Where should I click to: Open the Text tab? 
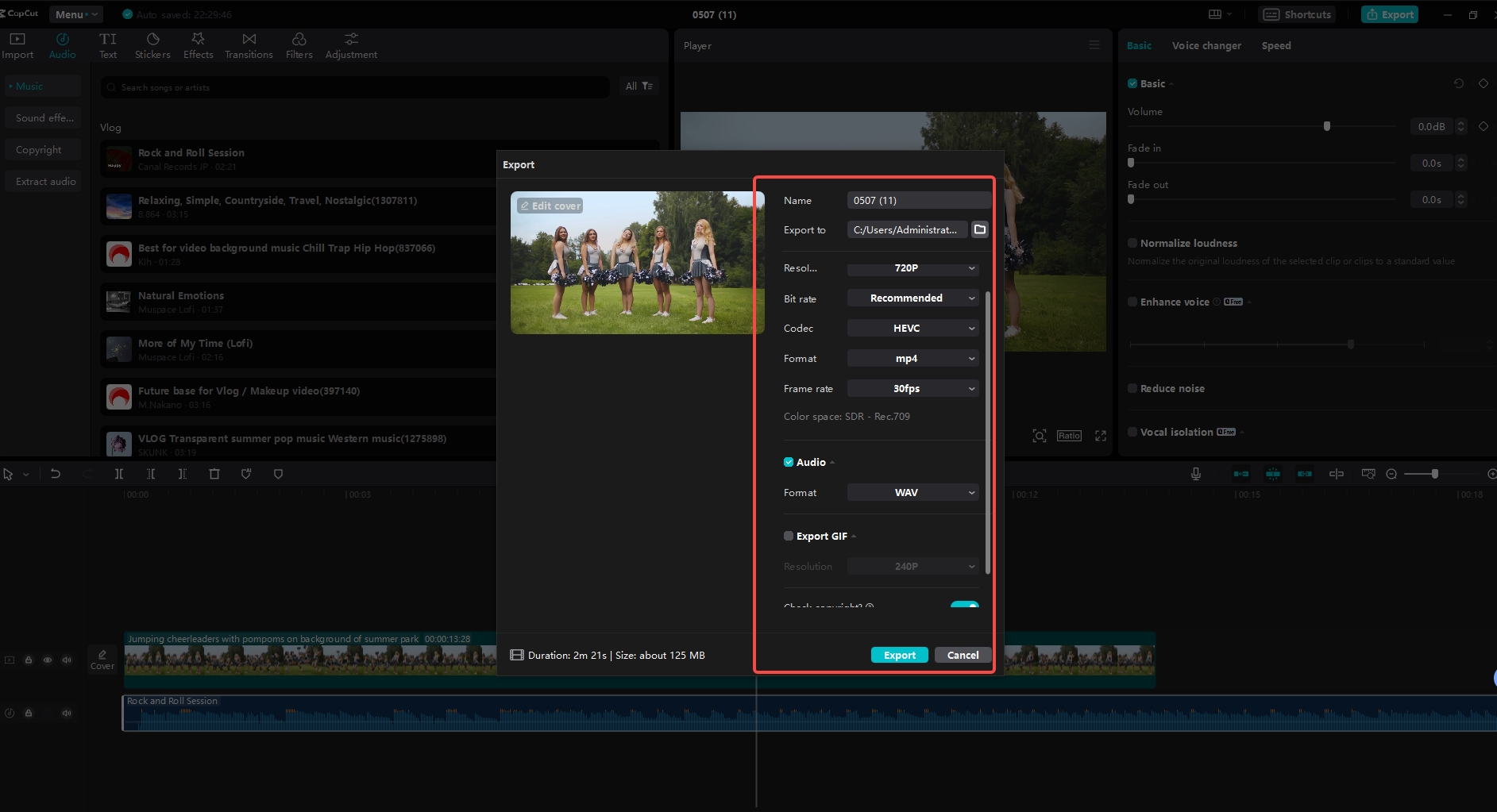coord(108,46)
